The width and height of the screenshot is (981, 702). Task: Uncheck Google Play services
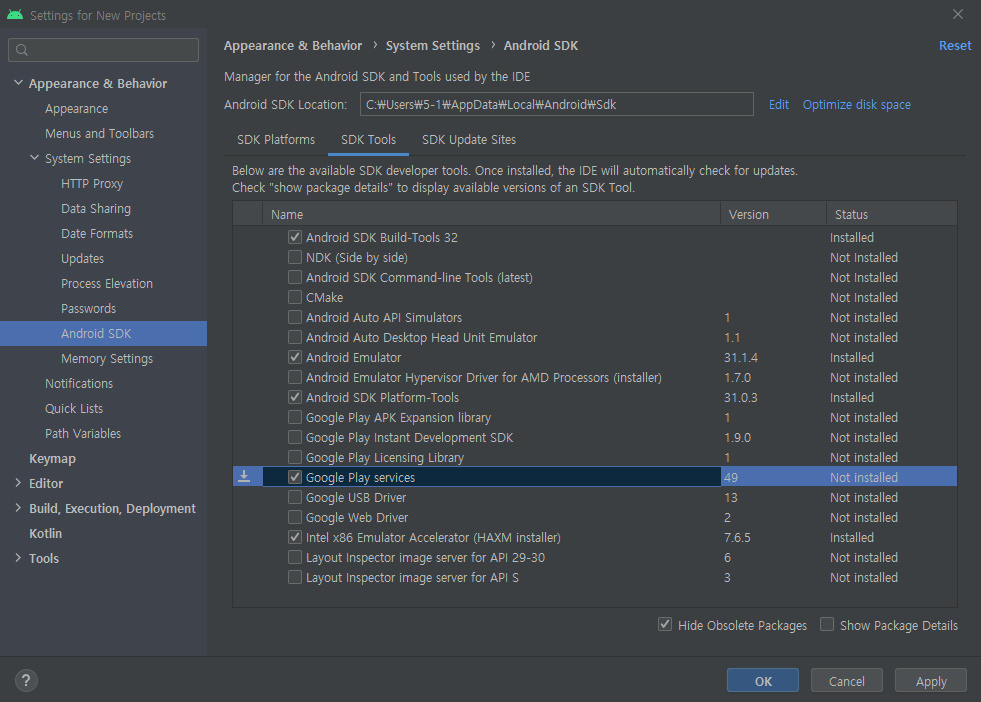pos(295,477)
